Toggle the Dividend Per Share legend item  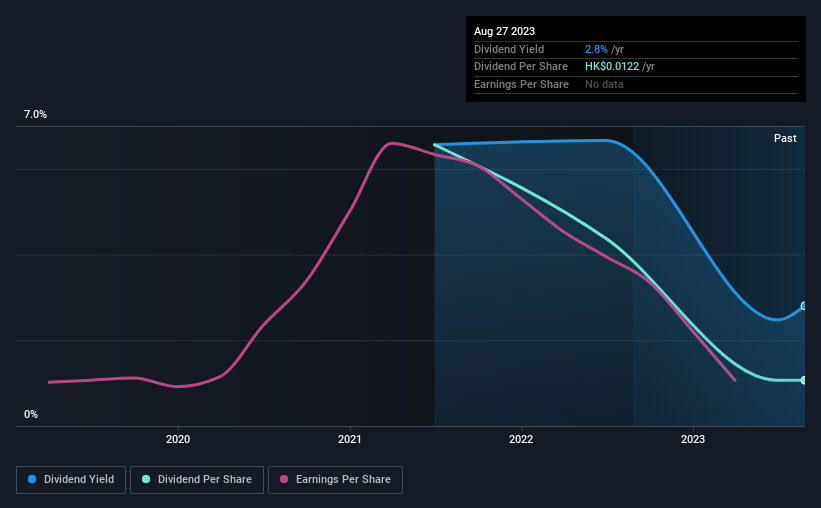pyautogui.click(x=198, y=480)
